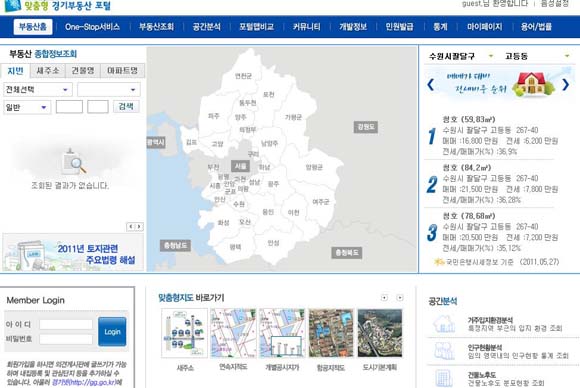
Task: Open the 항공지적도 aerial thumbnail
Action: tap(331, 333)
